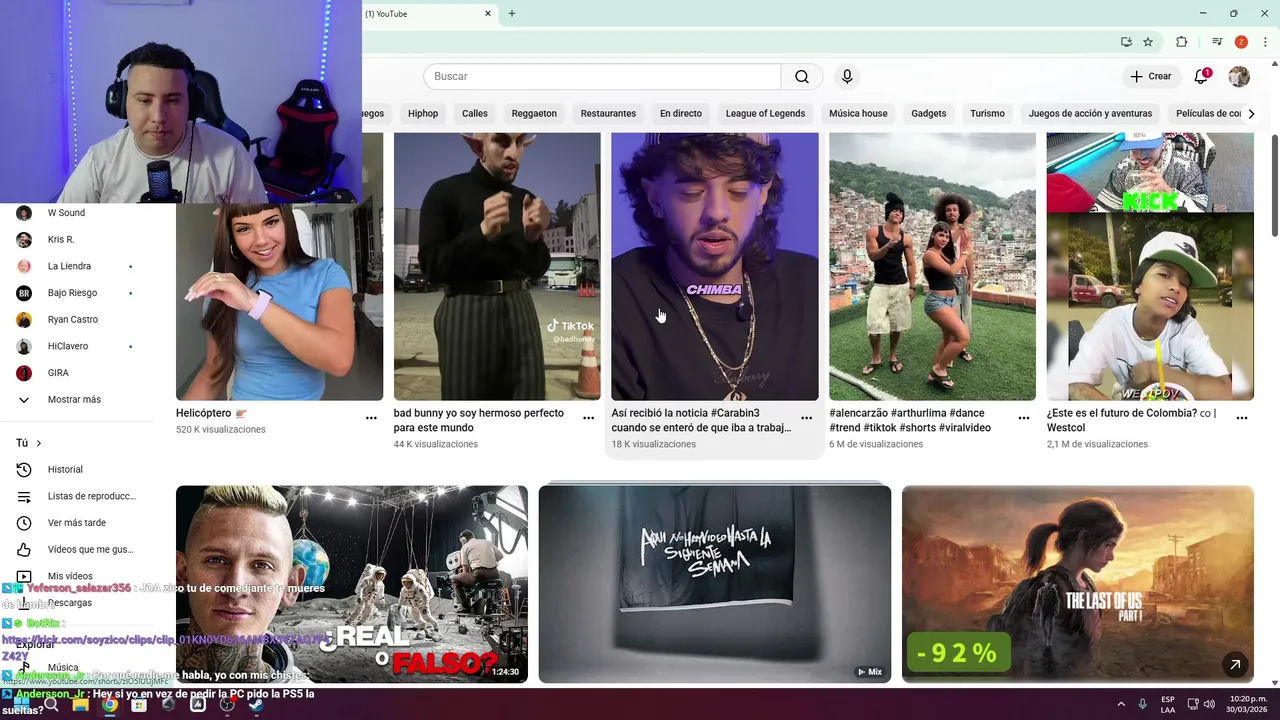
Task: Open options for the Carabin3 short
Action: 807,418
